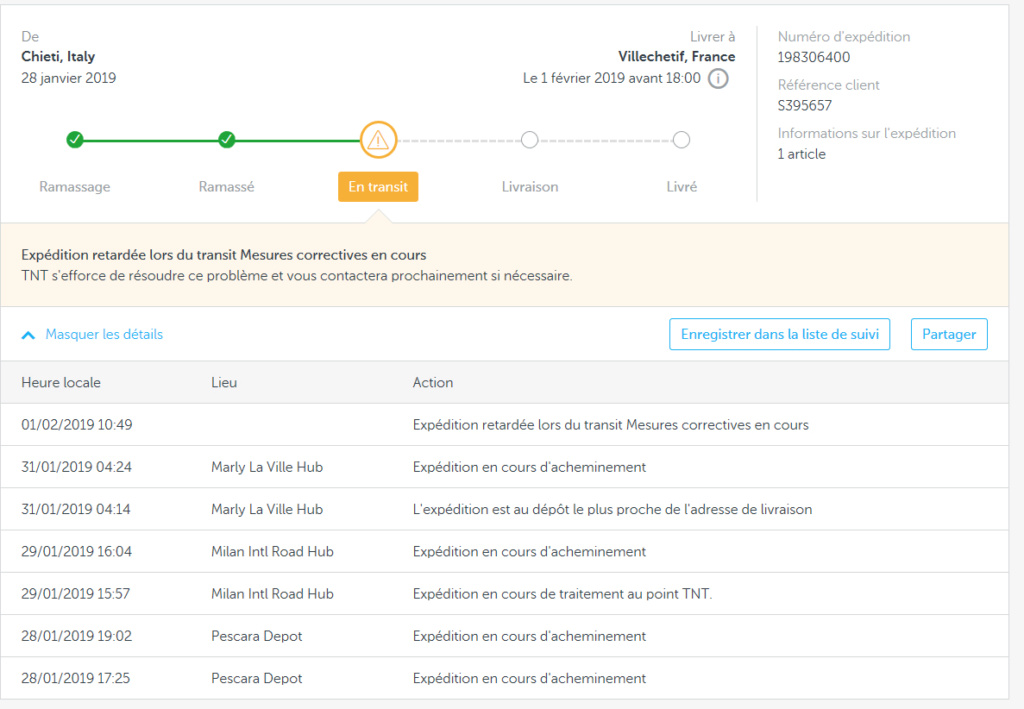Click the 28/01/2019 17:25 timestamp
This screenshot has width=1024, height=709.
coord(76,678)
